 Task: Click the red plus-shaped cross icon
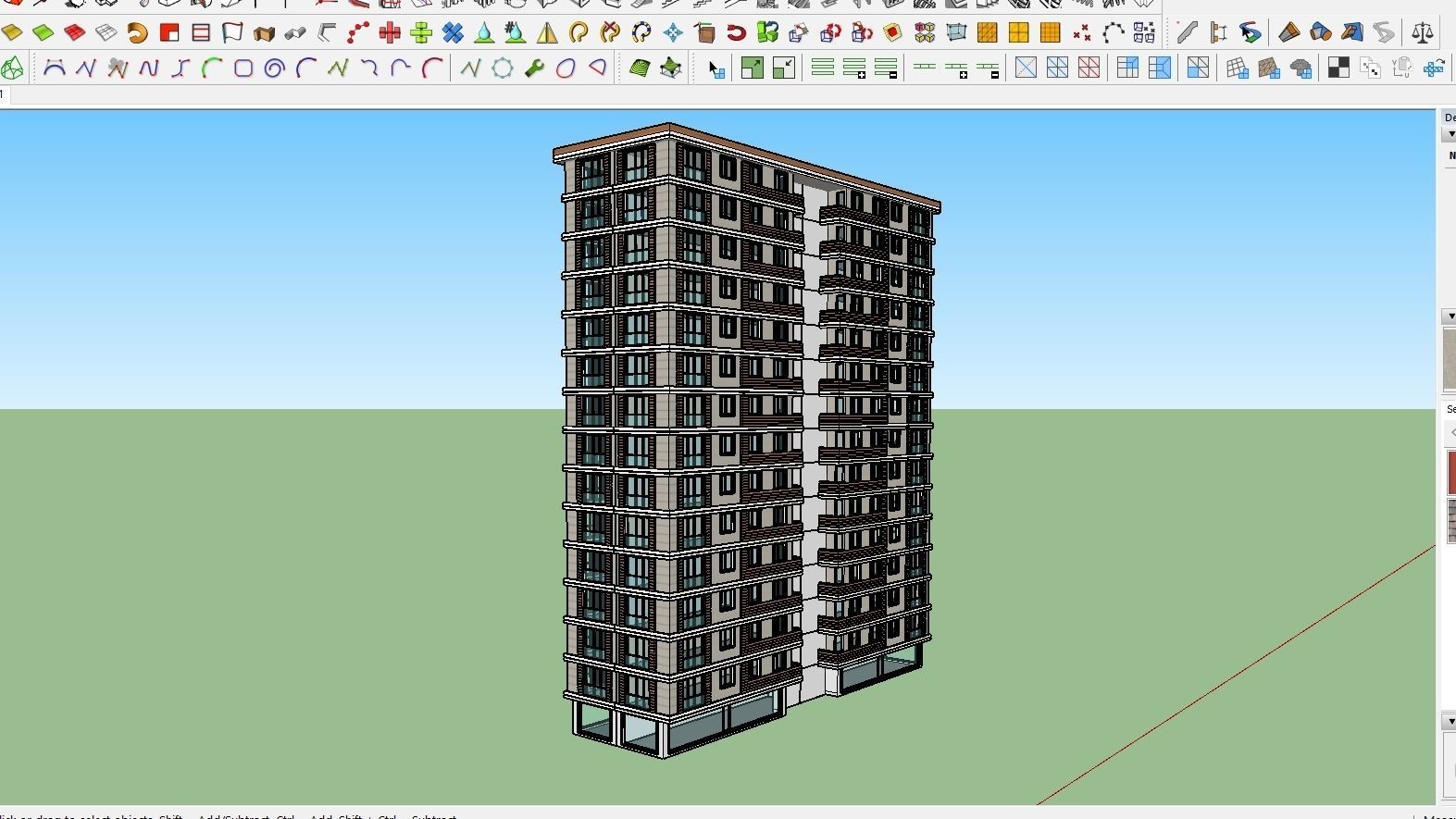[x=390, y=33]
